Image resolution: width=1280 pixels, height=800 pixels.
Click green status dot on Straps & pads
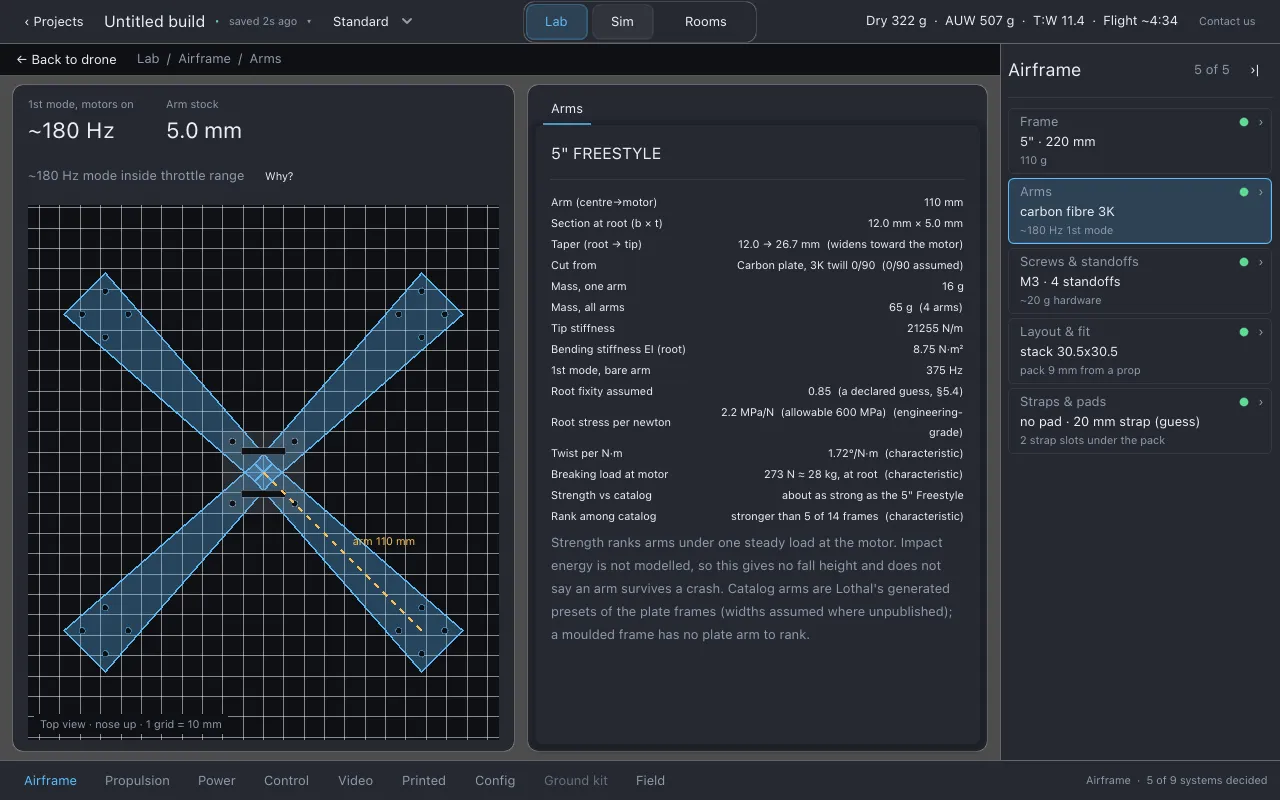point(1244,402)
